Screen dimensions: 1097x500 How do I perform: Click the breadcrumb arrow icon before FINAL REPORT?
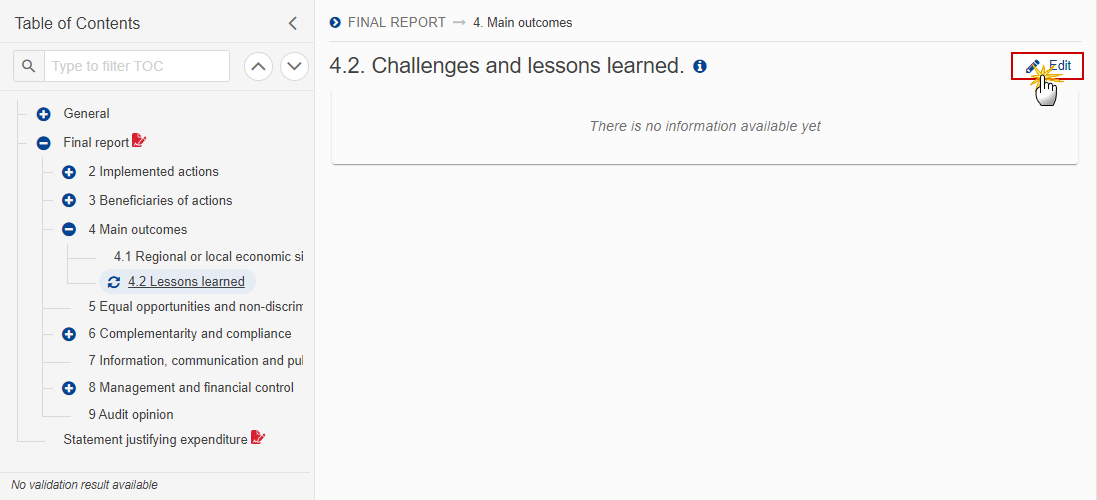[x=335, y=22]
